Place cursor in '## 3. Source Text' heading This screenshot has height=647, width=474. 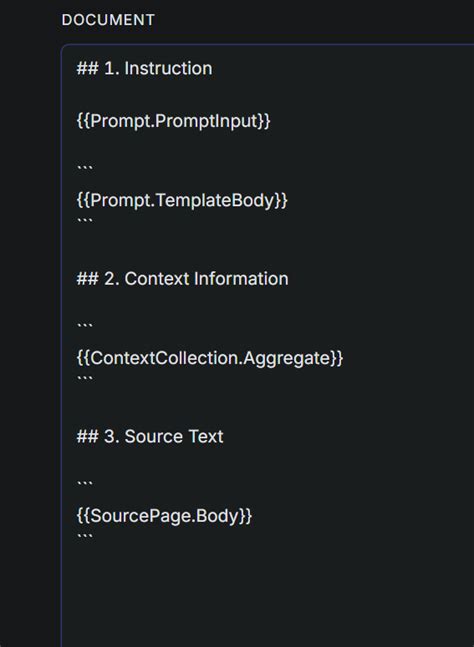150,437
